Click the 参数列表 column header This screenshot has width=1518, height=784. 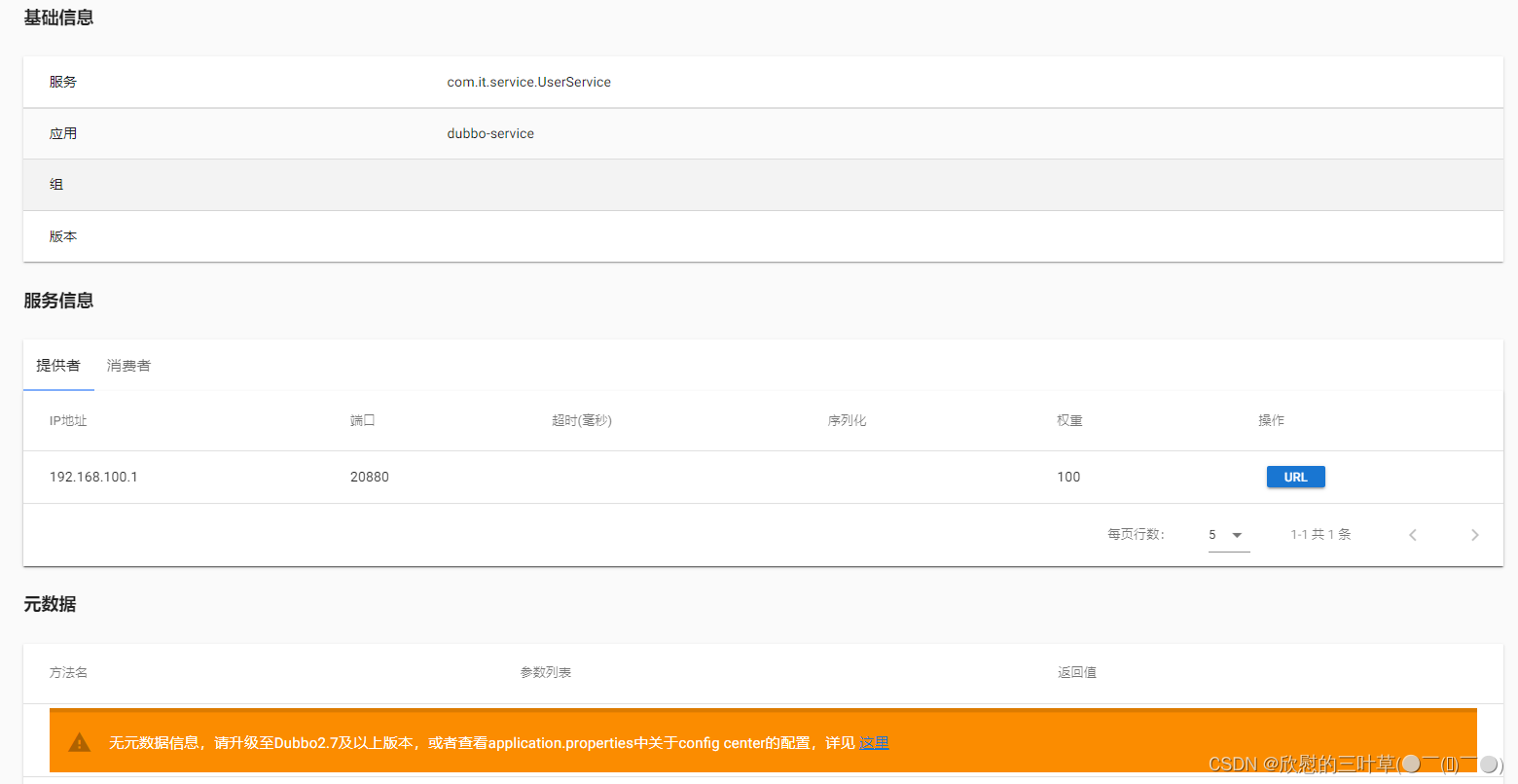pos(546,672)
